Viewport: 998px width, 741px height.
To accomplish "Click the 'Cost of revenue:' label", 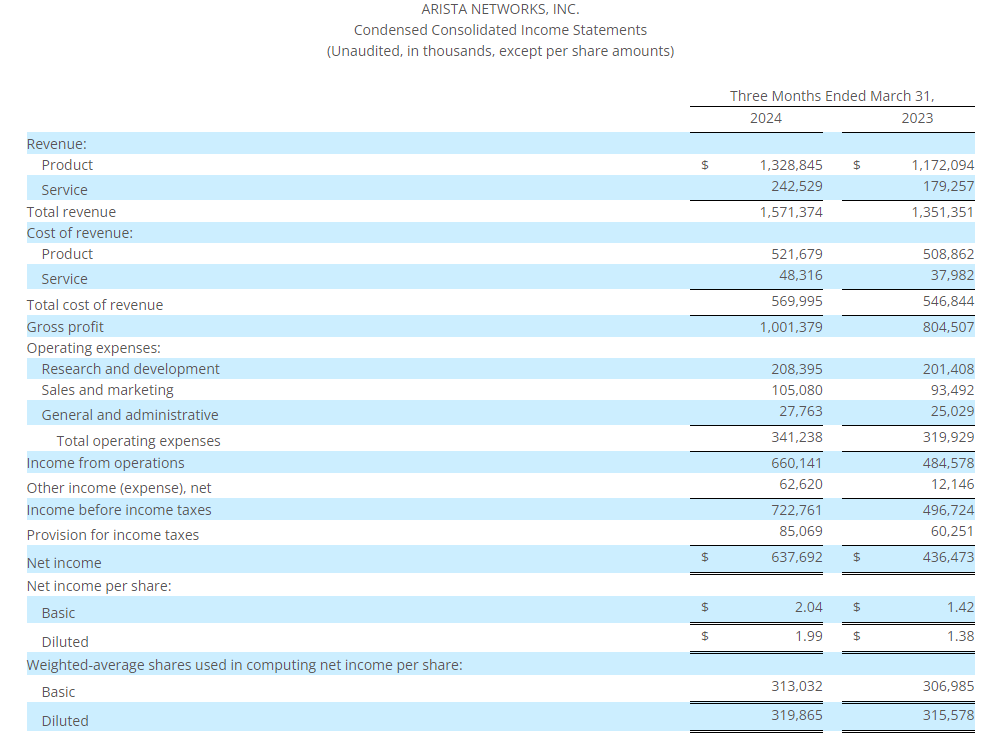I will point(80,233).
